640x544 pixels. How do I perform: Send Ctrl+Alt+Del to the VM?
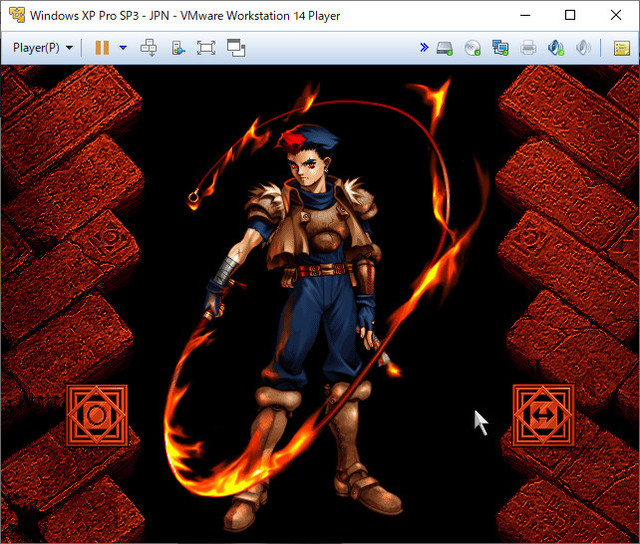pos(149,48)
